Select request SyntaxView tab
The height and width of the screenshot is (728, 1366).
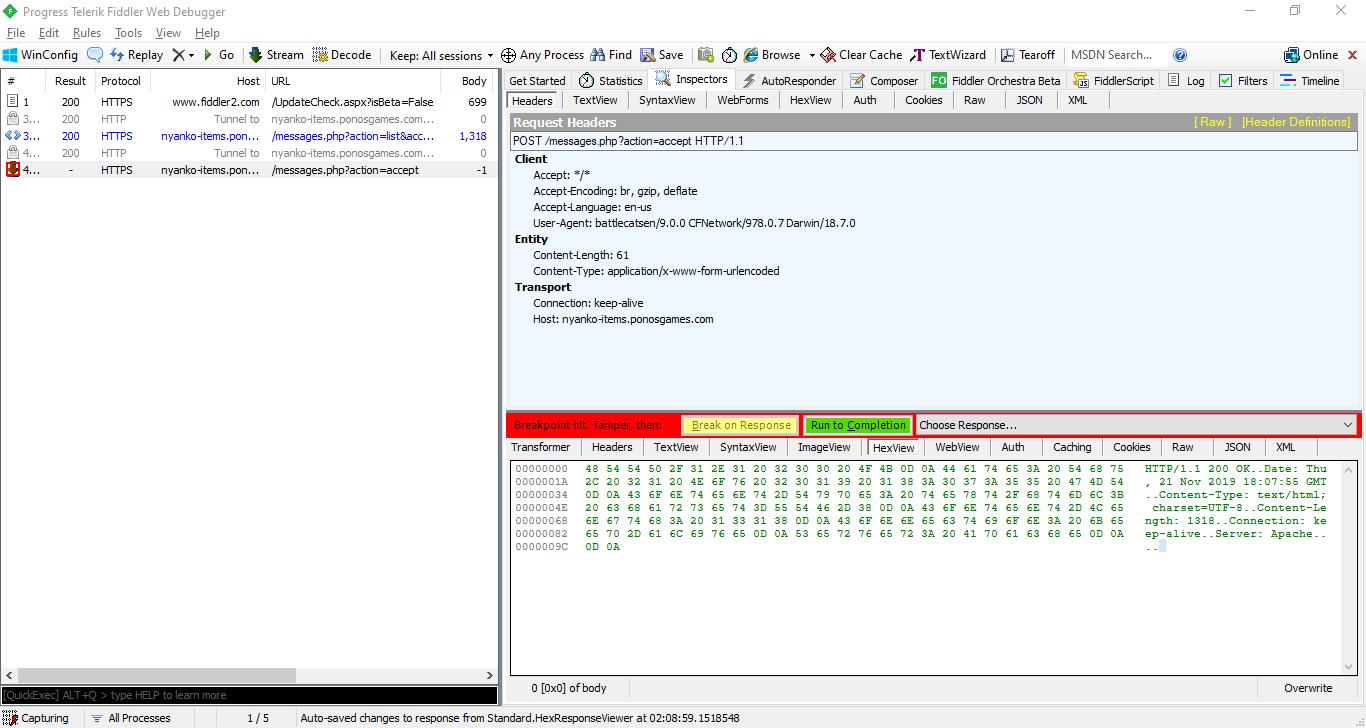[x=667, y=100]
